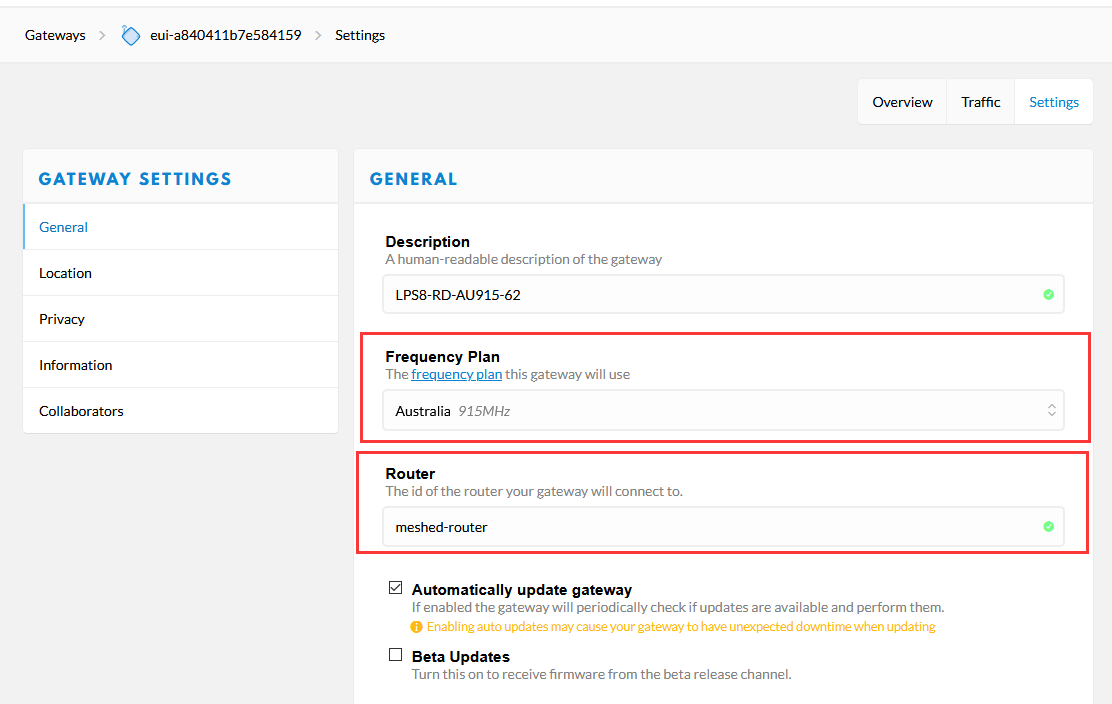This screenshot has width=1112, height=704.
Task: Click the green validation icon in the Description field
Action: pyautogui.click(x=1048, y=294)
